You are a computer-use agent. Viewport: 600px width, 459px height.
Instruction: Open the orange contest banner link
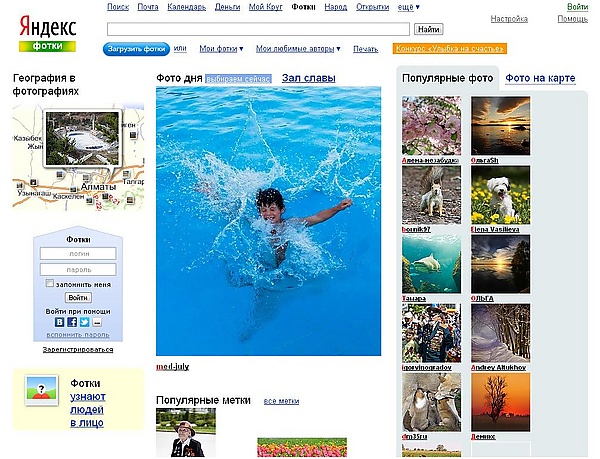(x=450, y=49)
